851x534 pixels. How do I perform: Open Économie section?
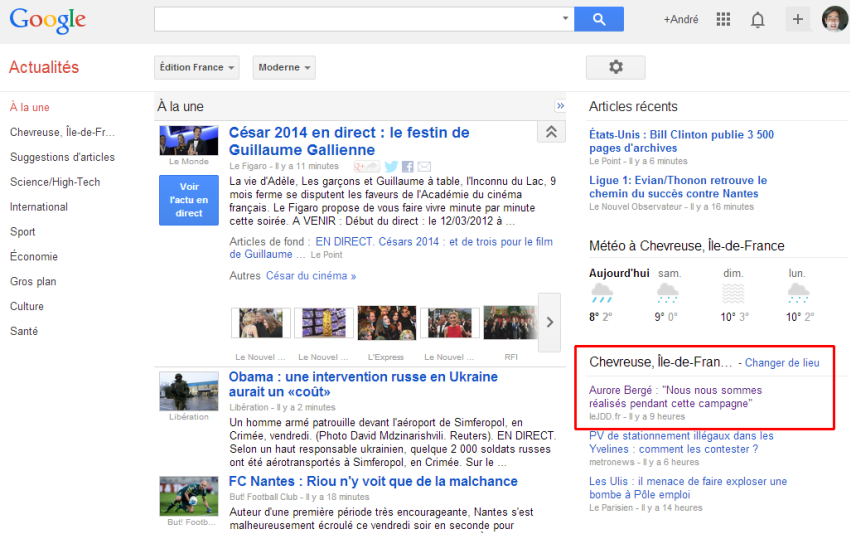click(x=34, y=256)
